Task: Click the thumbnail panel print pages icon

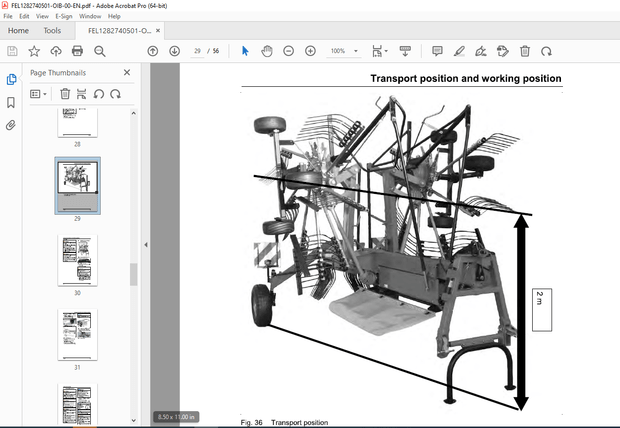Action: click(x=81, y=94)
